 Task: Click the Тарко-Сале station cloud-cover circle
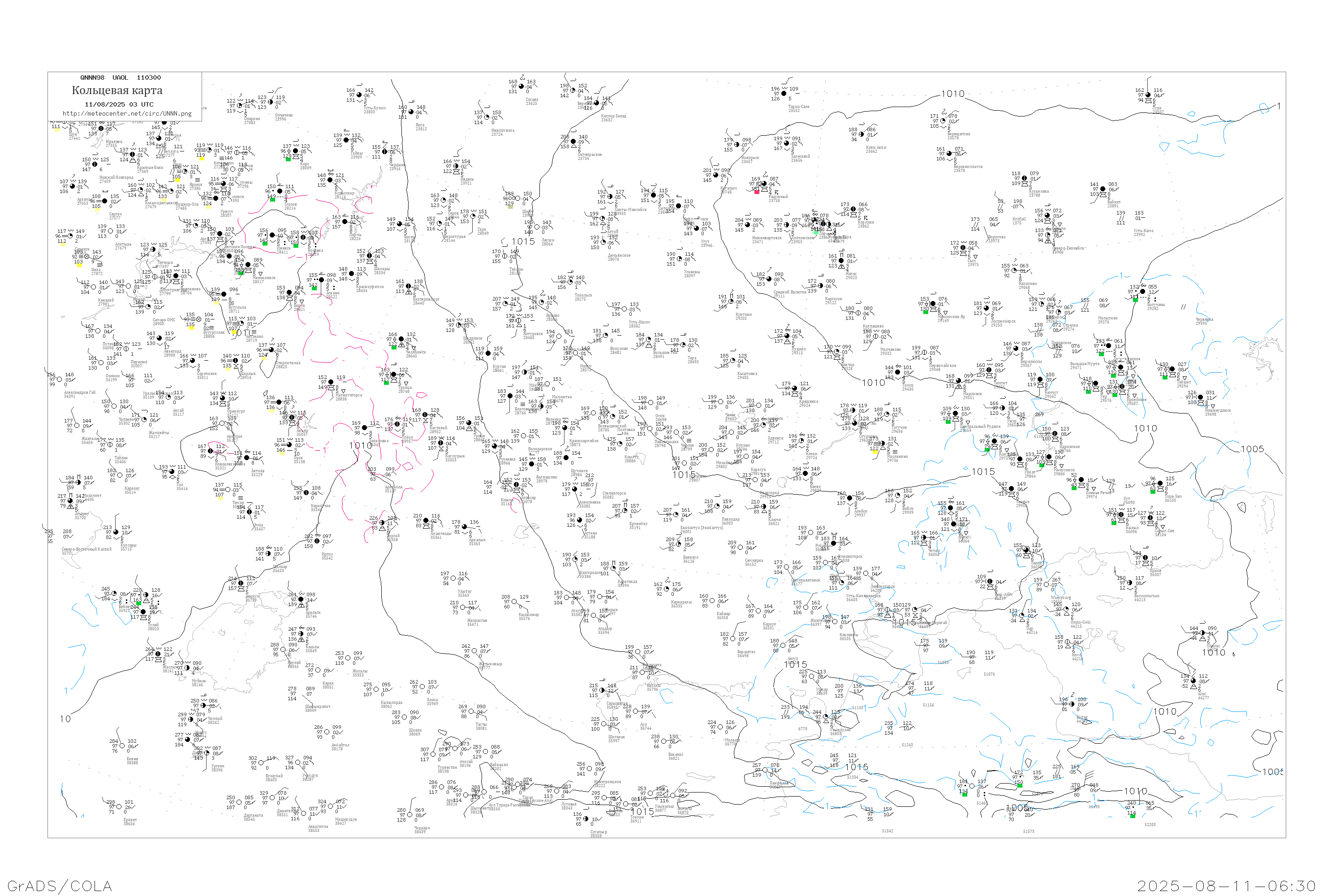pyautogui.click(x=784, y=94)
